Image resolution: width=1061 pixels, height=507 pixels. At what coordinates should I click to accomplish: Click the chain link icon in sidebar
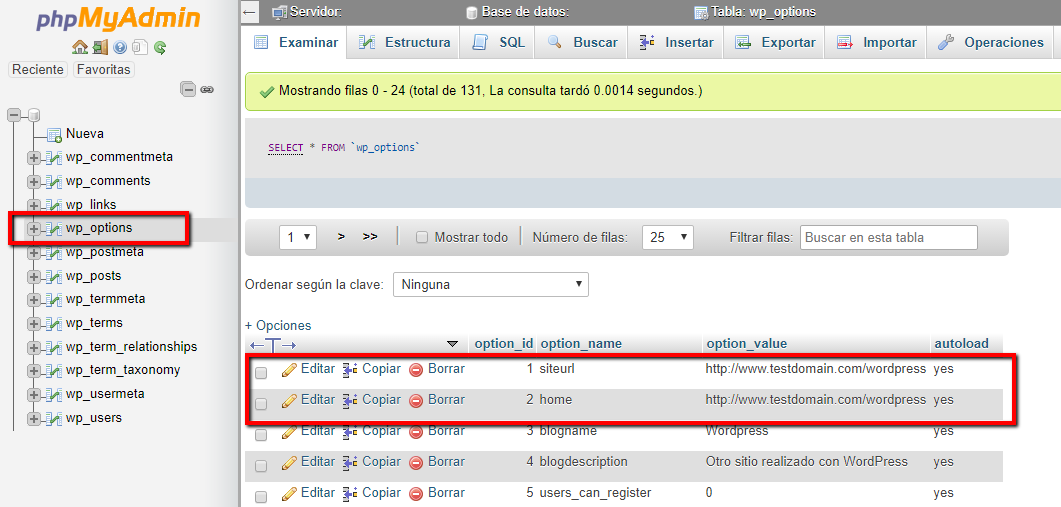point(207,89)
